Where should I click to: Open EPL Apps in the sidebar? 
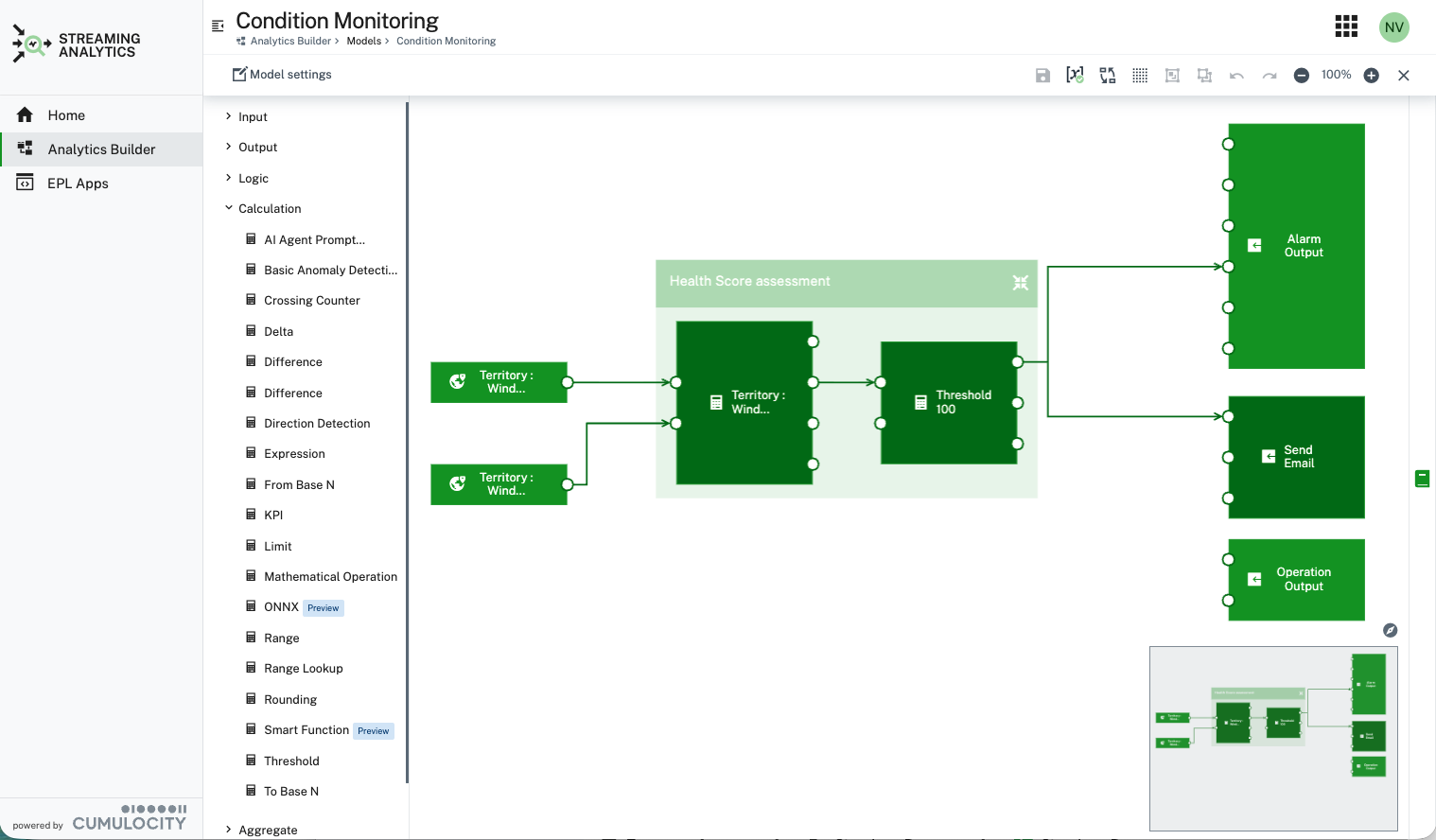(78, 184)
